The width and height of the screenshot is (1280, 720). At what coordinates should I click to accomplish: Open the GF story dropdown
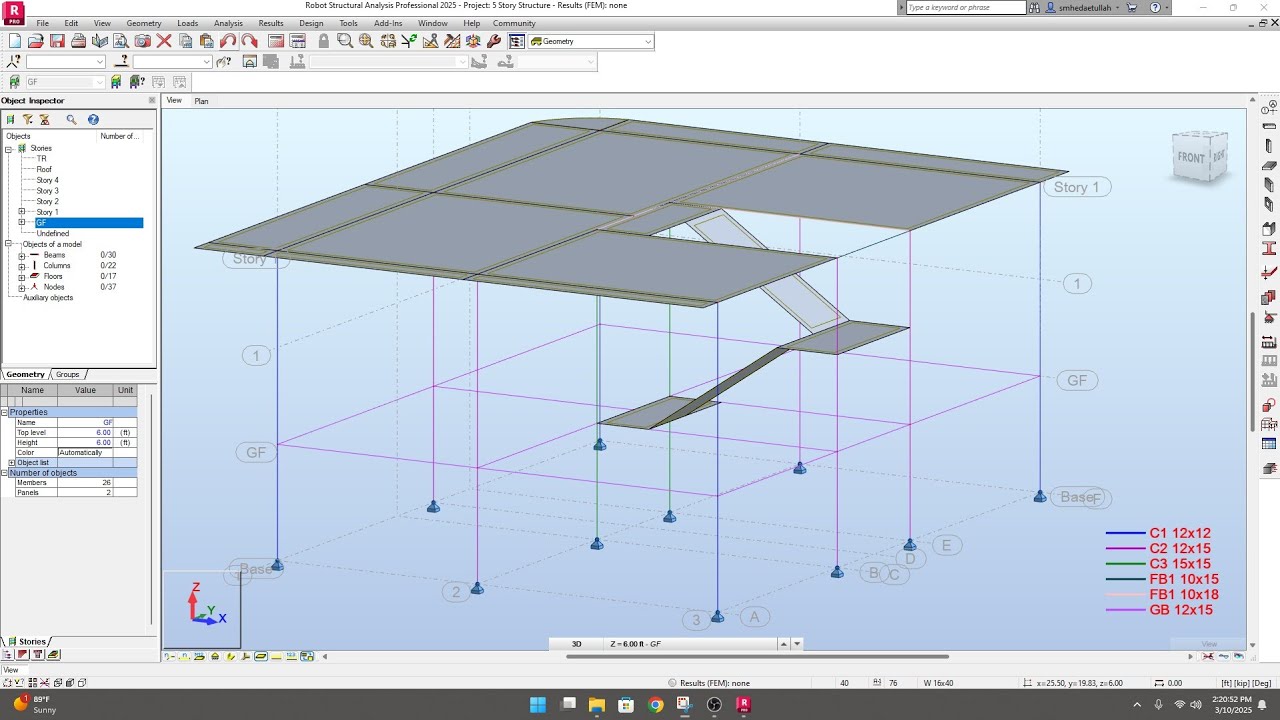[99, 82]
